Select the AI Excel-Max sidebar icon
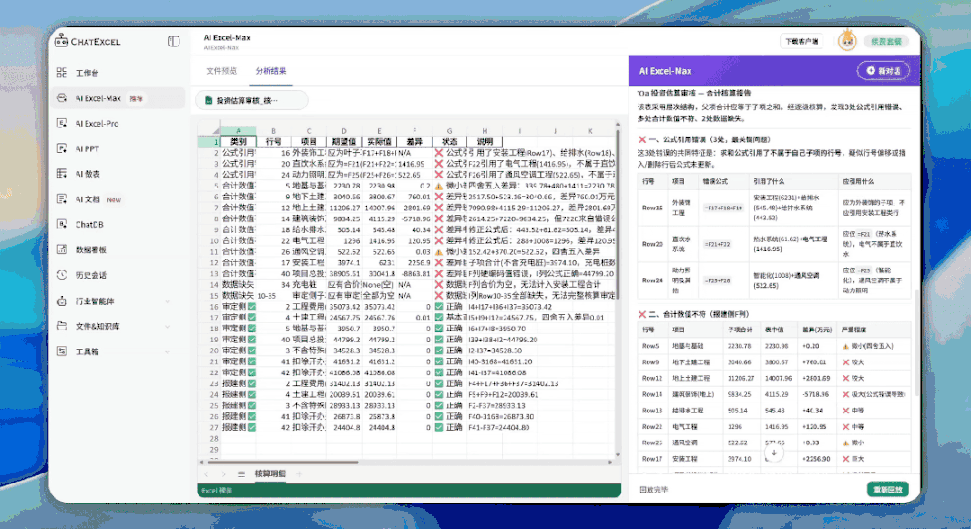 coord(62,98)
